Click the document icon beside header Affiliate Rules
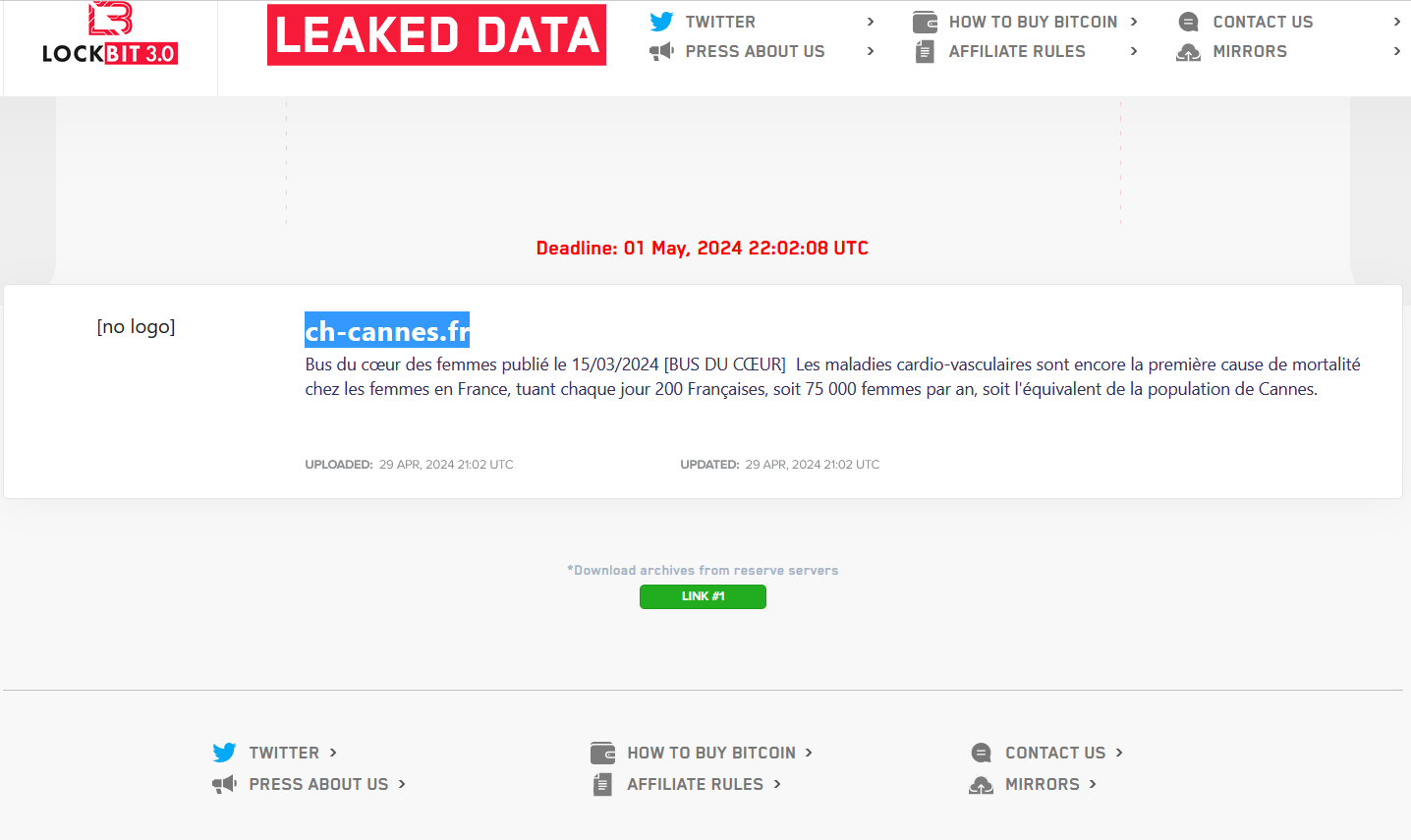The height and width of the screenshot is (840, 1411). [x=925, y=51]
